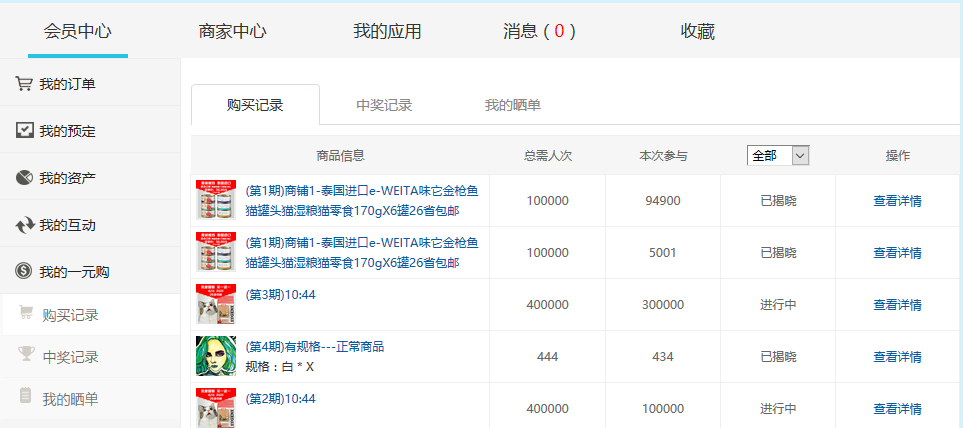Screen dimensions: 963x428
Task: Go to 收藏 in top navigation
Action: tap(697, 31)
